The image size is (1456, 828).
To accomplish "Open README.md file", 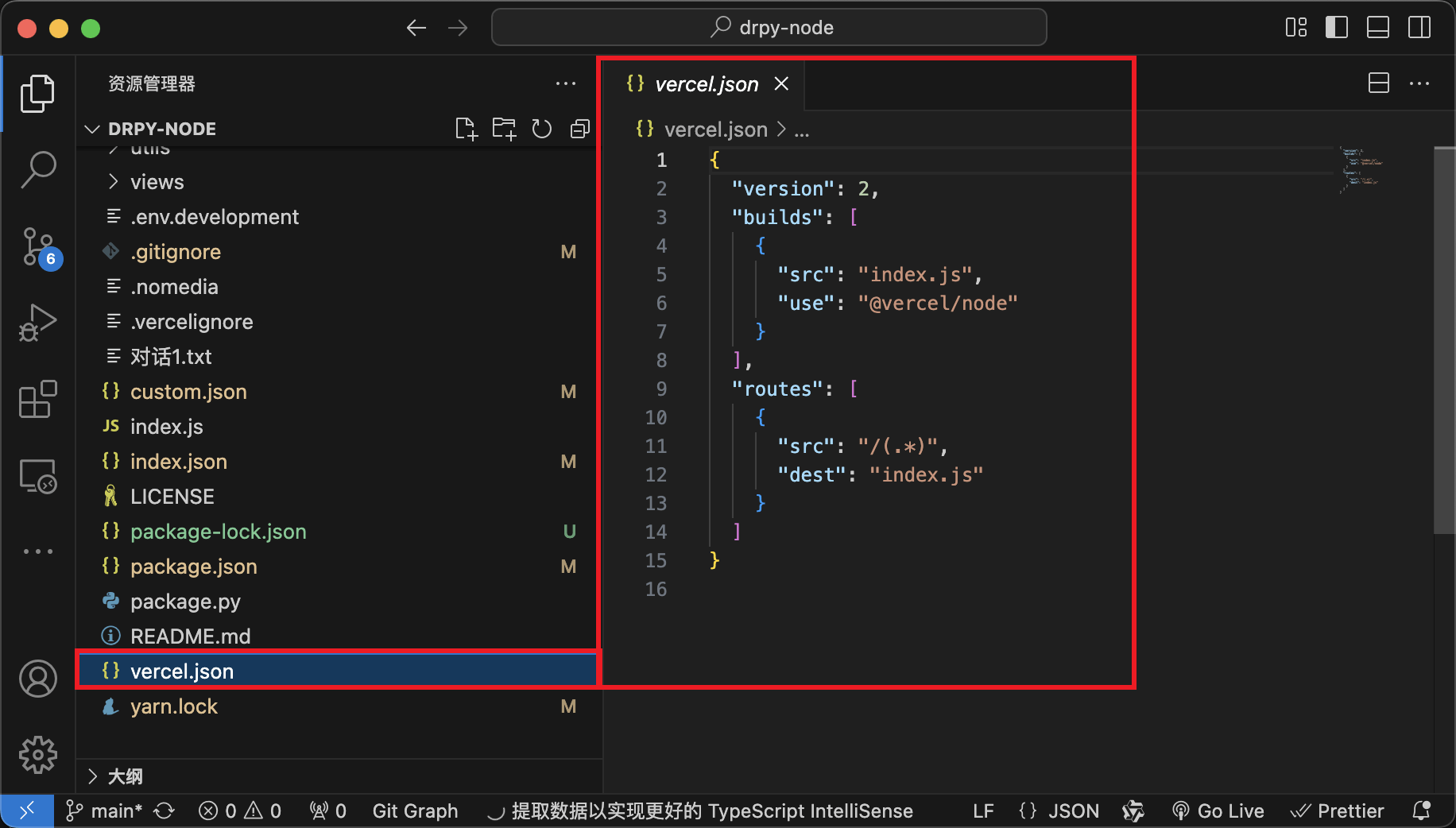I will (339, 636).
